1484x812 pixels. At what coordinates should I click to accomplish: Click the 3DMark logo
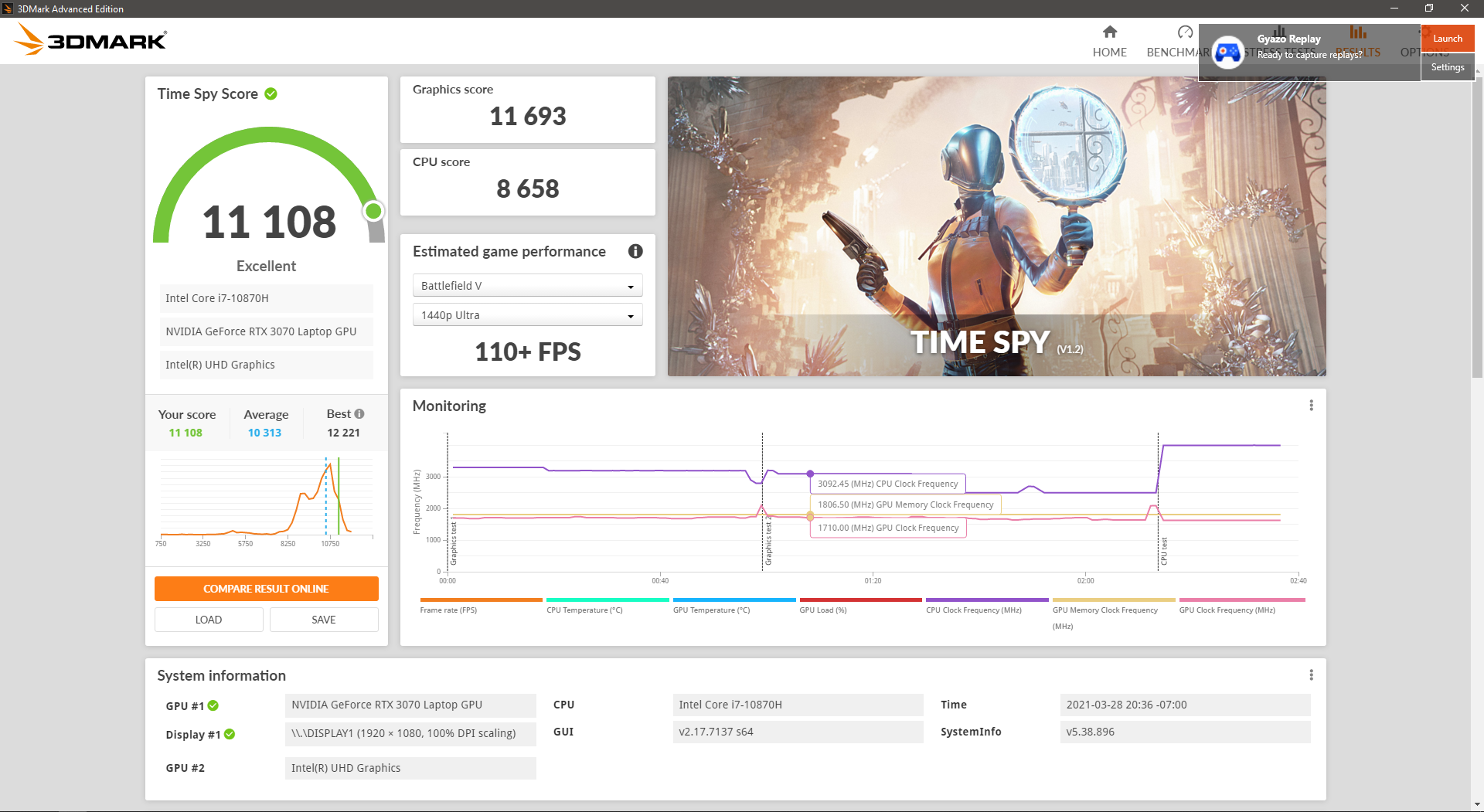90,39
